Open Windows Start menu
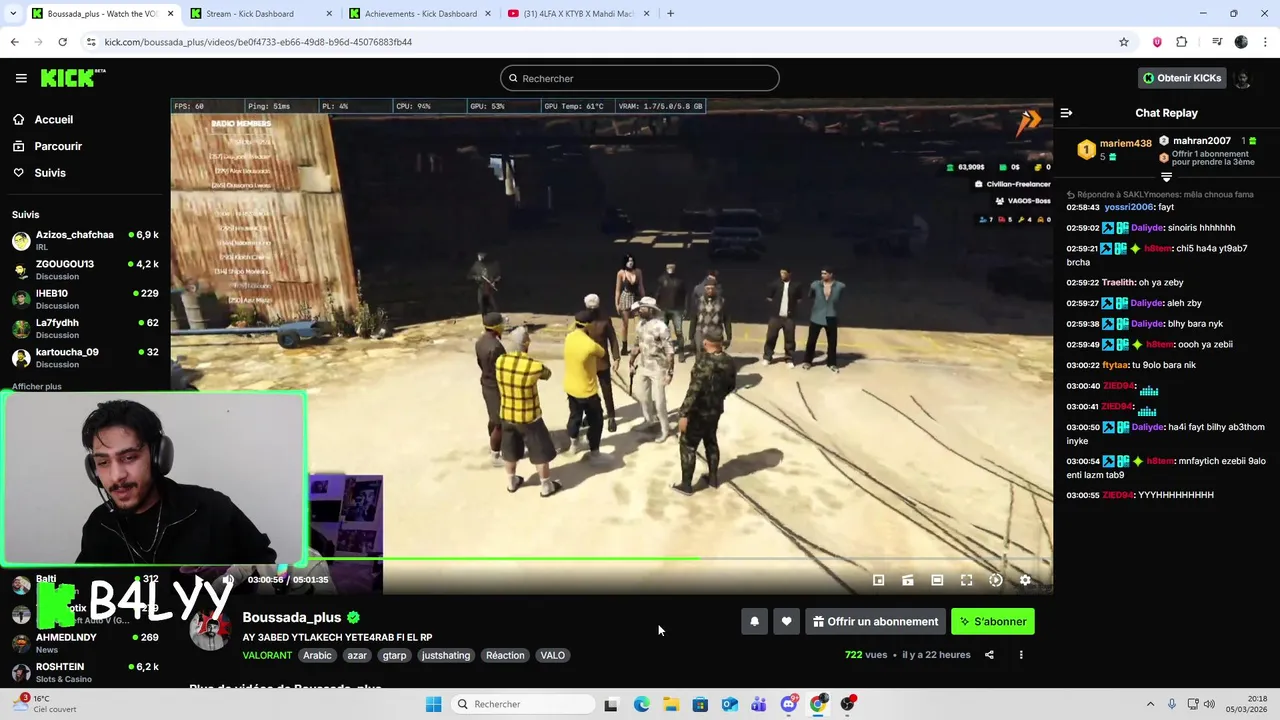 (433, 704)
